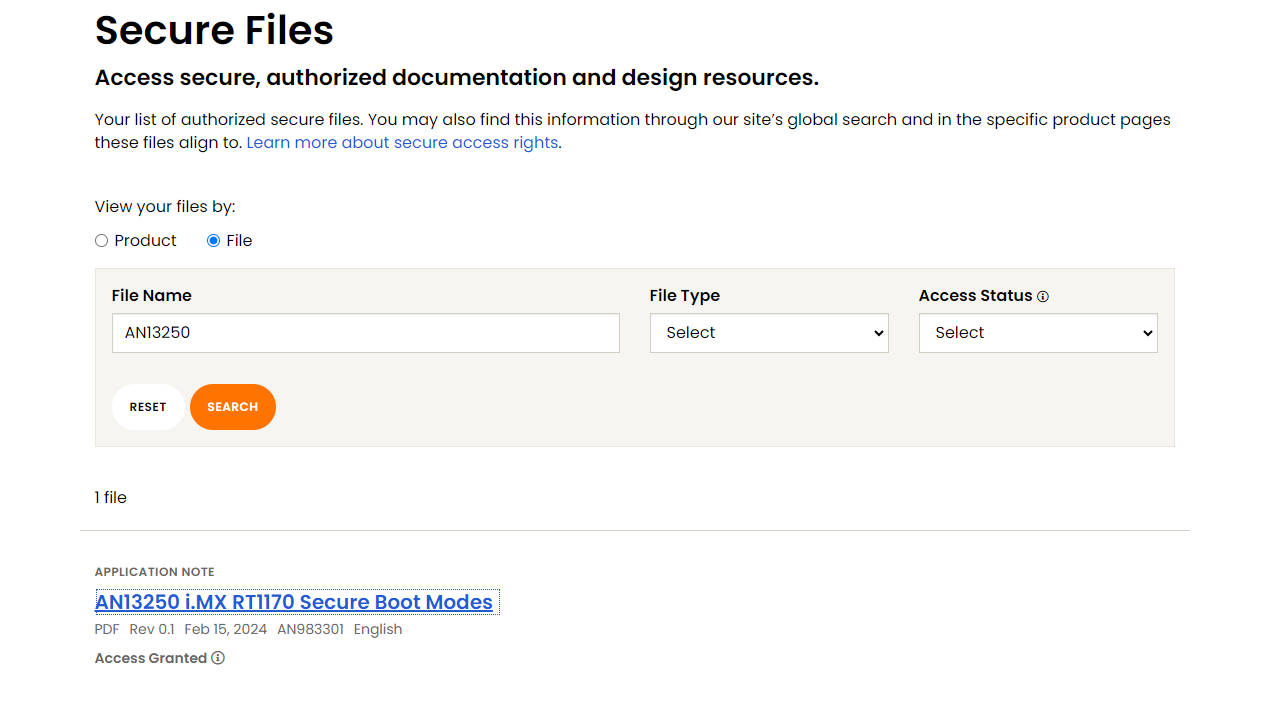Select the Product radio button
This screenshot has width=1267, height=701.
coord(101,241)
